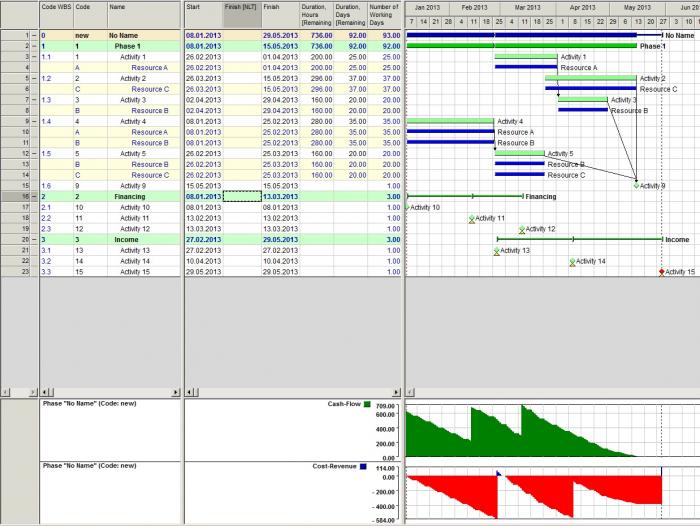
Task: Select the 'Activity 12' name cell
Action: coord(144,229)
